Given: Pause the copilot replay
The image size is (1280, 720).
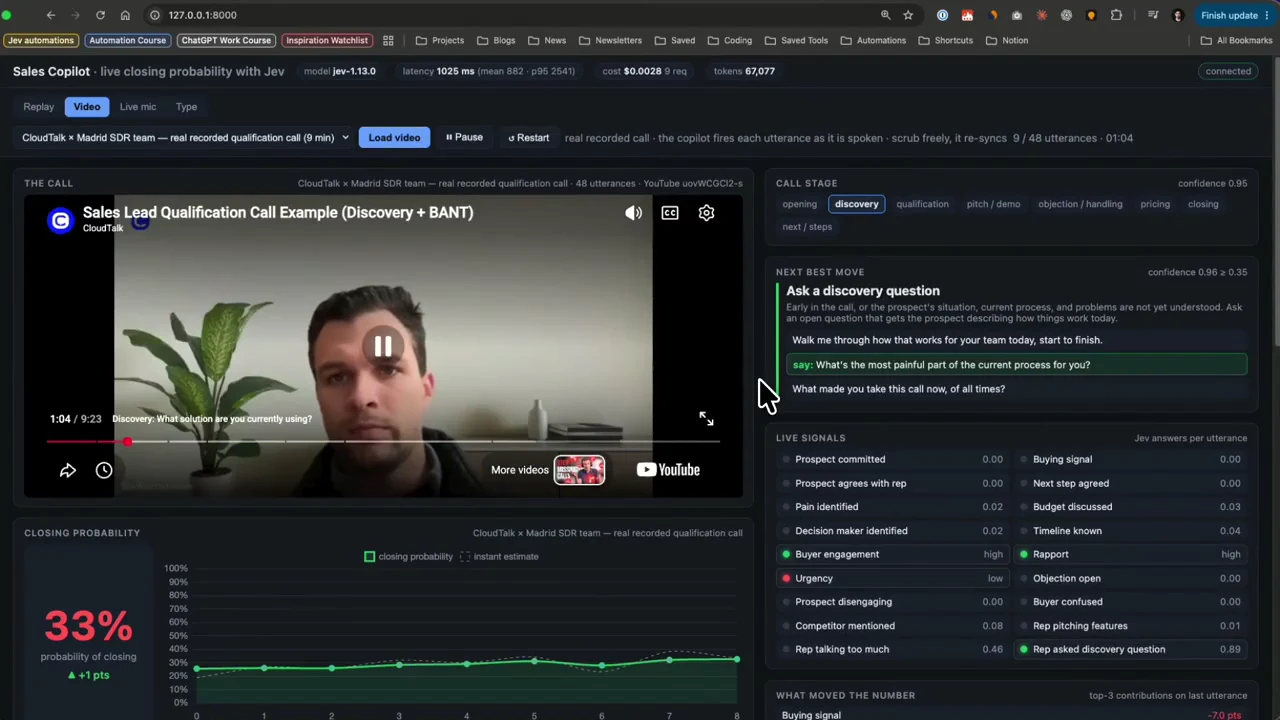Looking at the screenshot, I should pyautogui.click(x=464, y=138).
